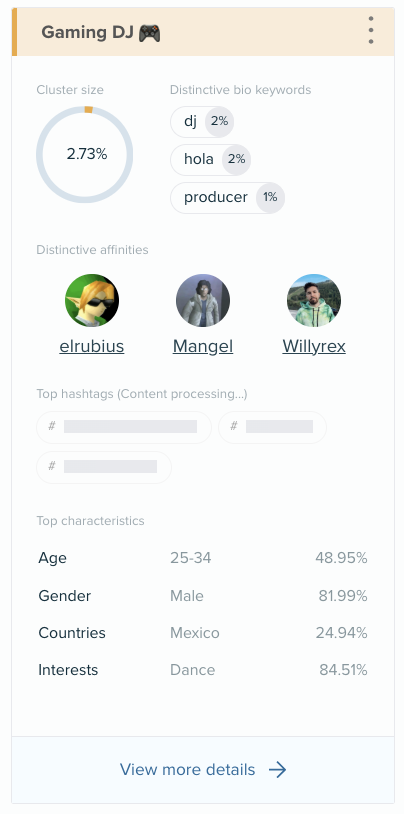Click View more details link

(x=187, y=769)
